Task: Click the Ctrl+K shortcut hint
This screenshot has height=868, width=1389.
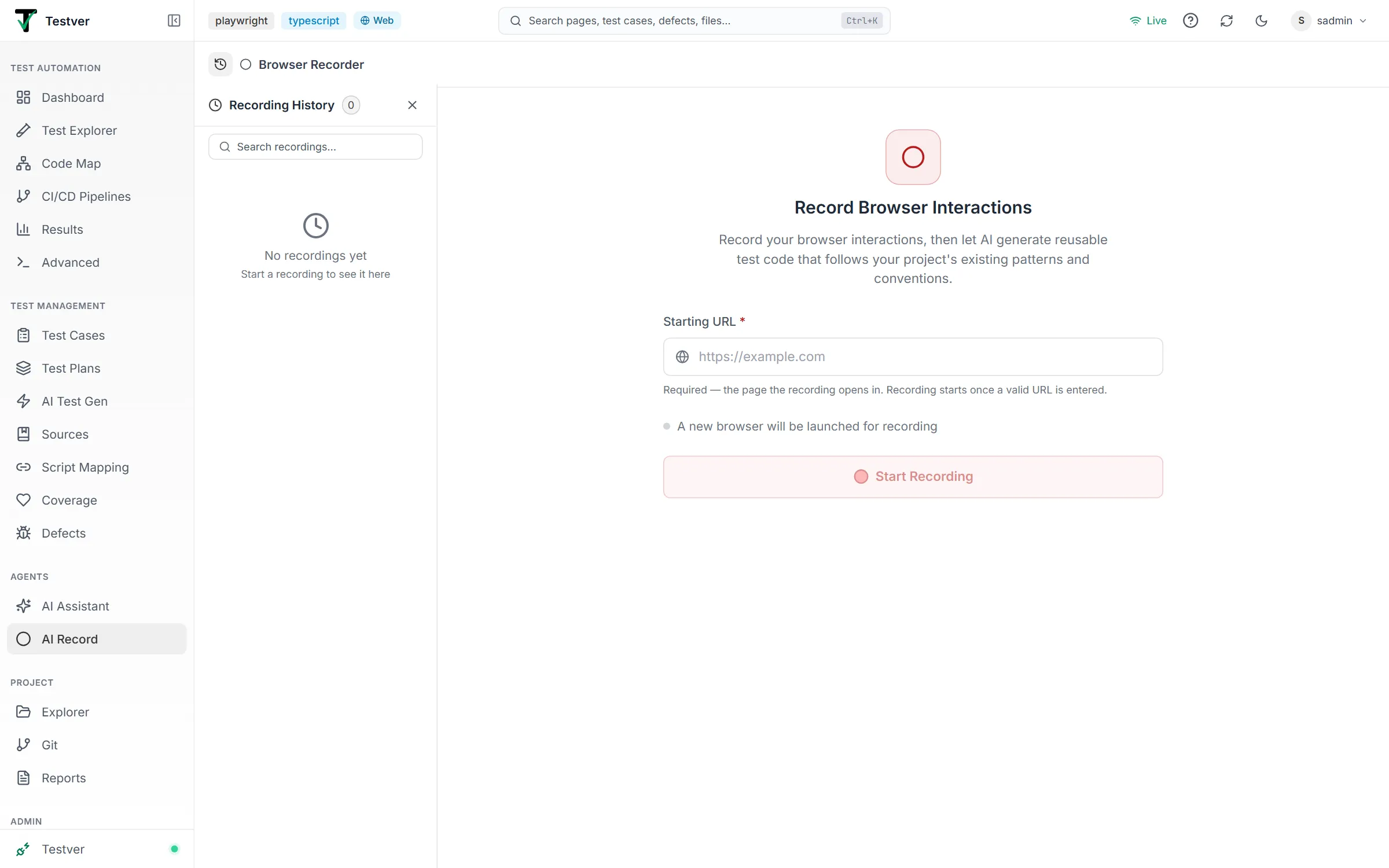Action: (862, 21)
